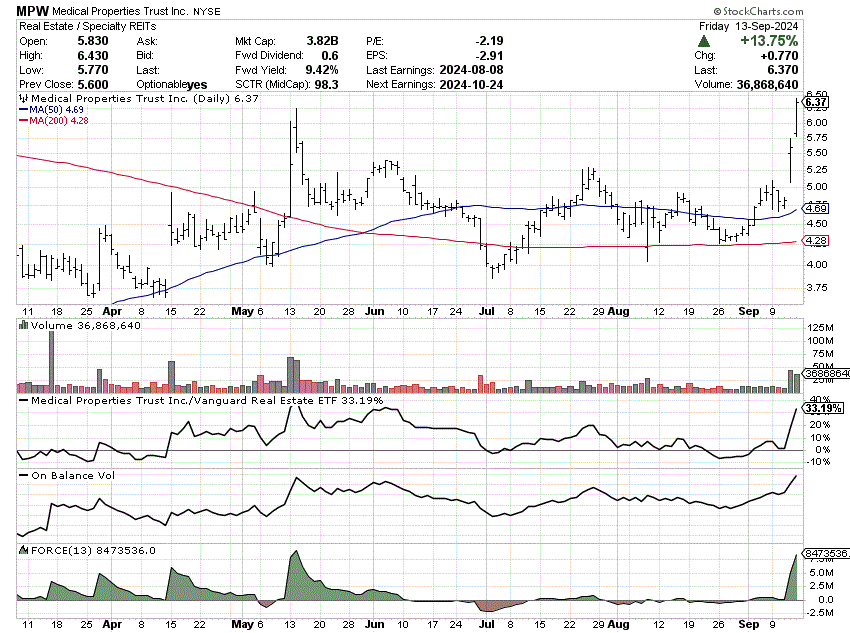Click the 3.75 label on the price axis
The height and width of the screenshot is (633, 850).
pyautogui.click(x=817, y=287)
